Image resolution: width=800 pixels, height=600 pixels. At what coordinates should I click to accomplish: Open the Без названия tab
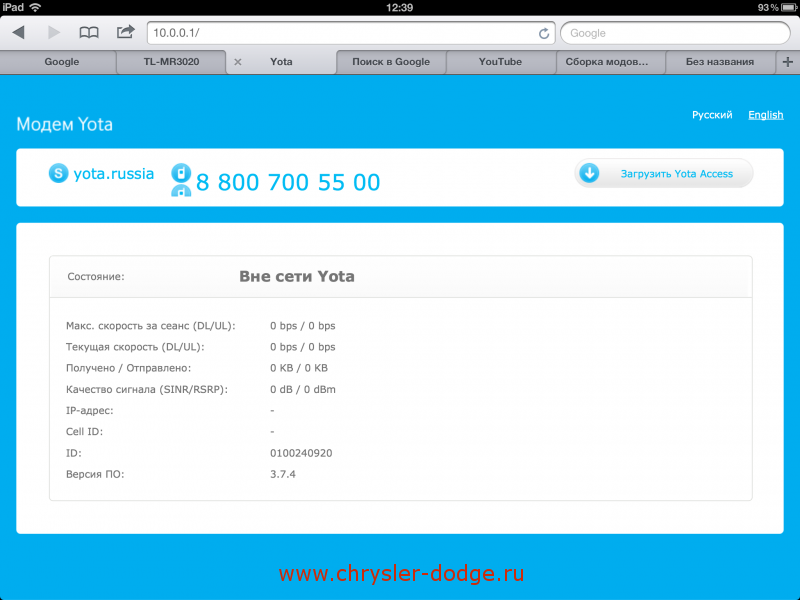[720, 62]
